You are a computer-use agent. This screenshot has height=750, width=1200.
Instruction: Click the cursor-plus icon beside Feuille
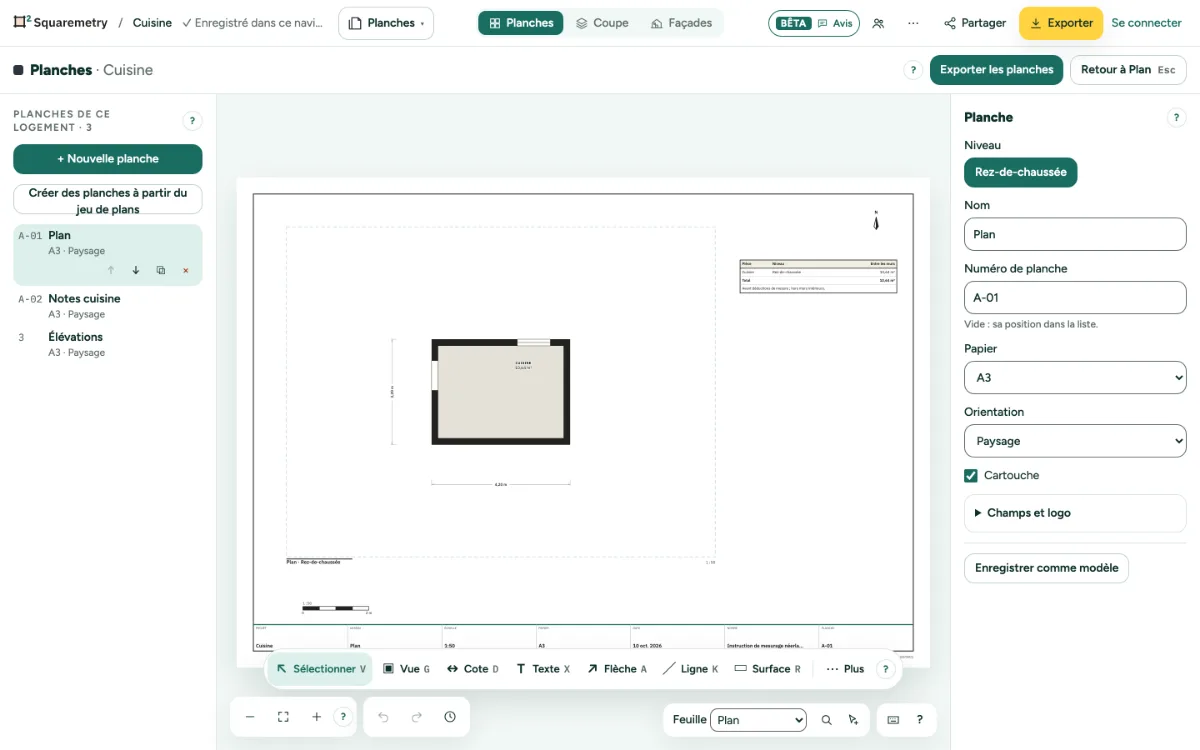tap(853, 720)
